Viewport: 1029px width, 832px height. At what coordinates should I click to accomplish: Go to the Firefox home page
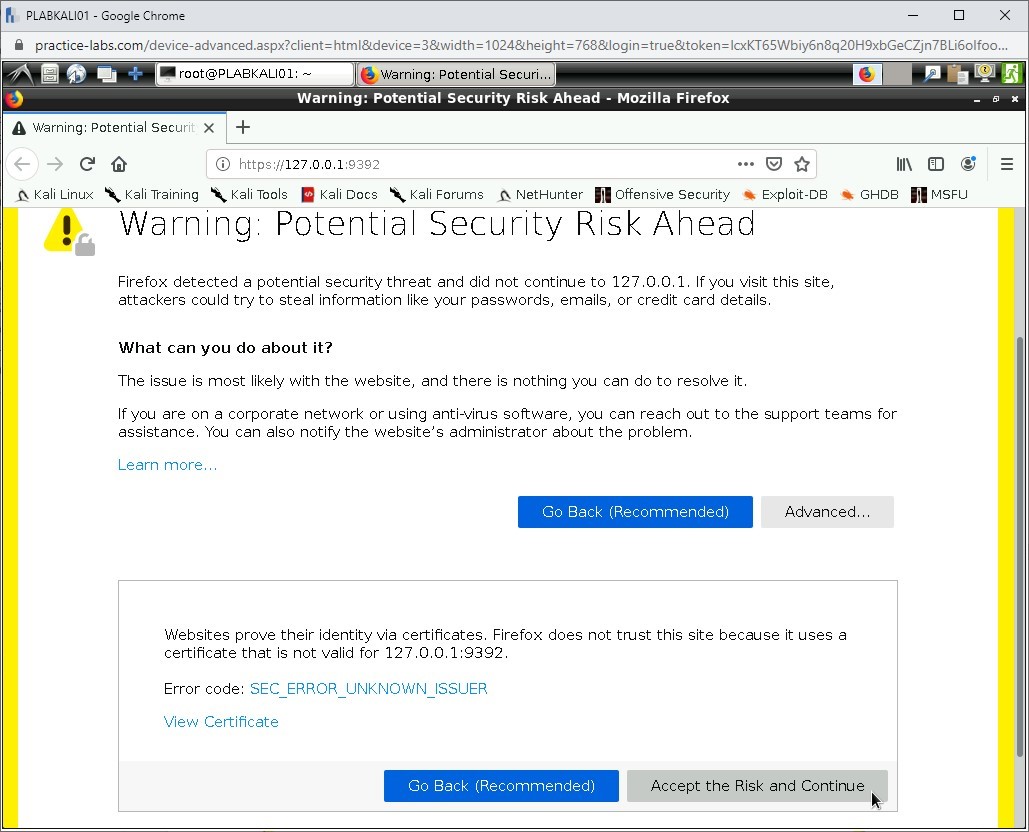119,164
